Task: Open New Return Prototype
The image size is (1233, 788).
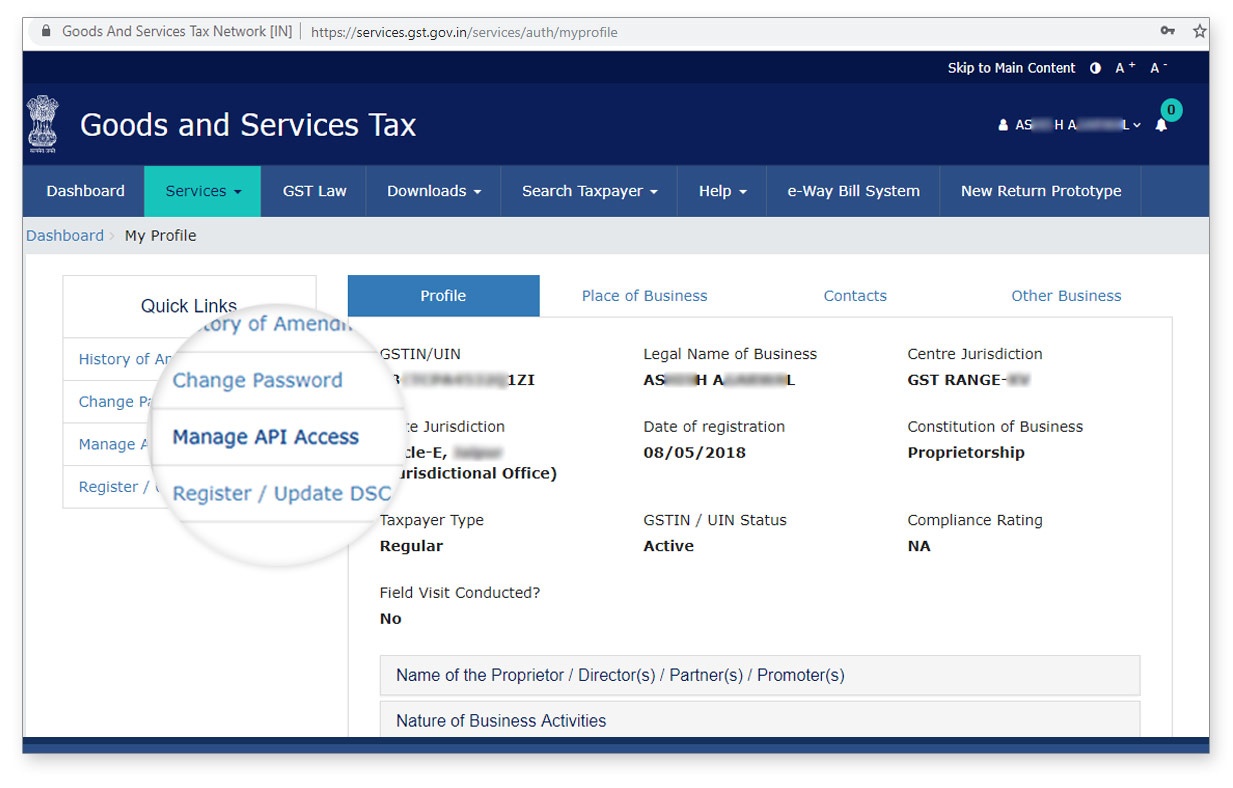Action: (1040, 191)
